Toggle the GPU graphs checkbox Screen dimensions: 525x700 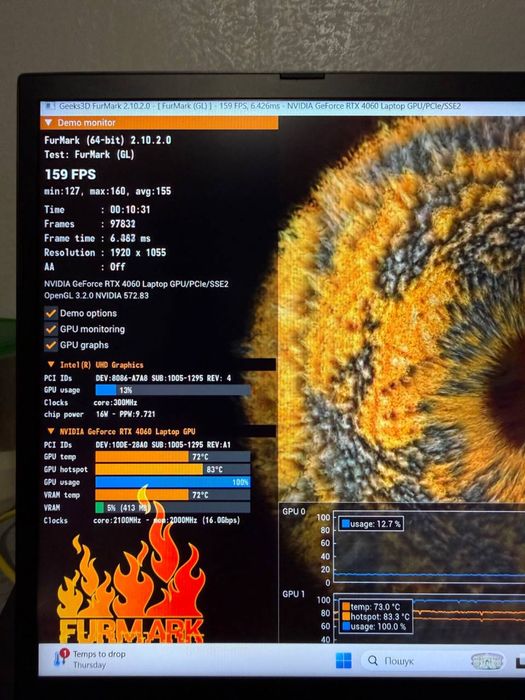[x=51, y=345]
